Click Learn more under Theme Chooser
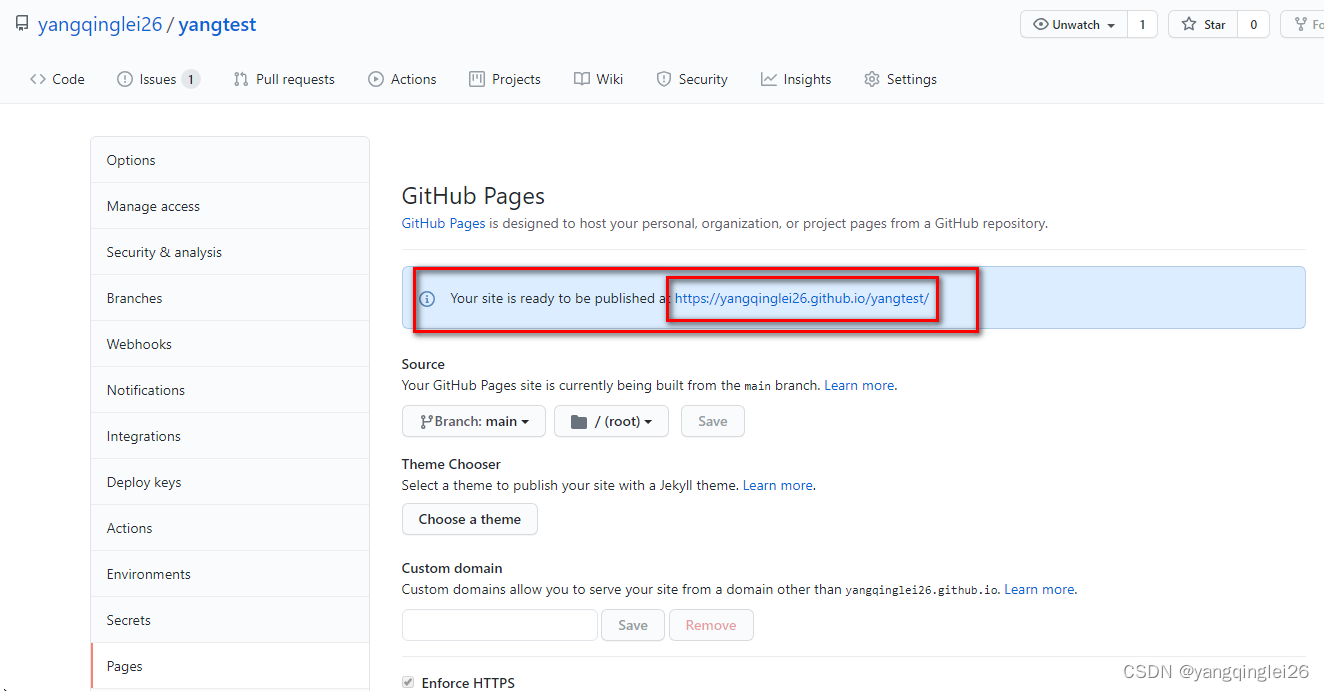The width and height of the screenshot is (1324, 691). pos(778,485)
